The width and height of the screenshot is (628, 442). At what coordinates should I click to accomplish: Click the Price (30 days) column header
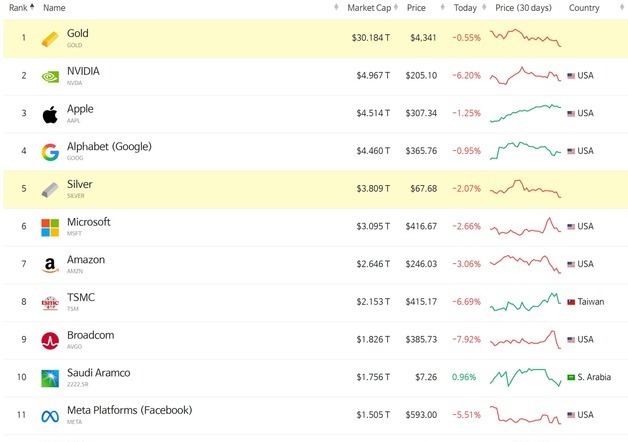click(x=523, y=8)
